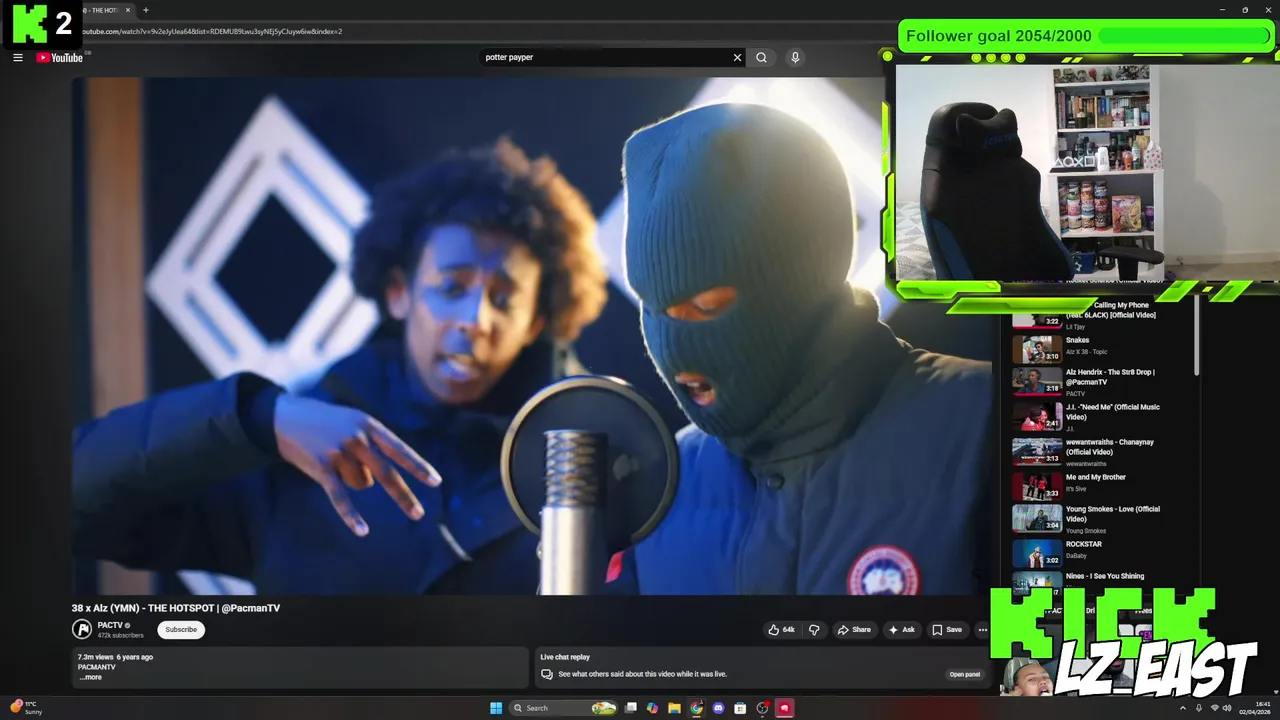Open the weather widget showing 11°C Sunny

[x=26, y=708]
